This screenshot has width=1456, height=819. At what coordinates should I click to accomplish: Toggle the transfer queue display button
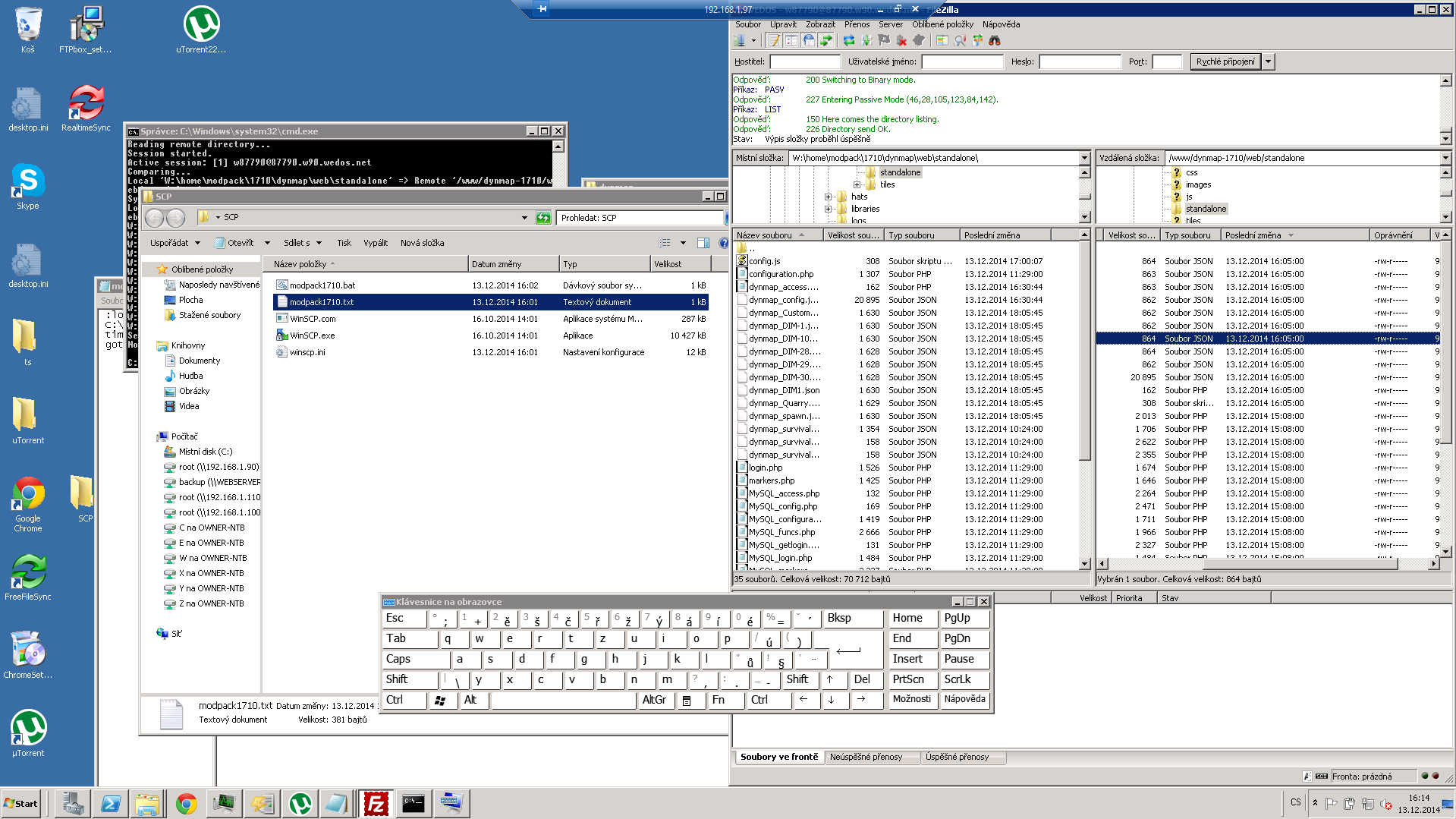826,40
